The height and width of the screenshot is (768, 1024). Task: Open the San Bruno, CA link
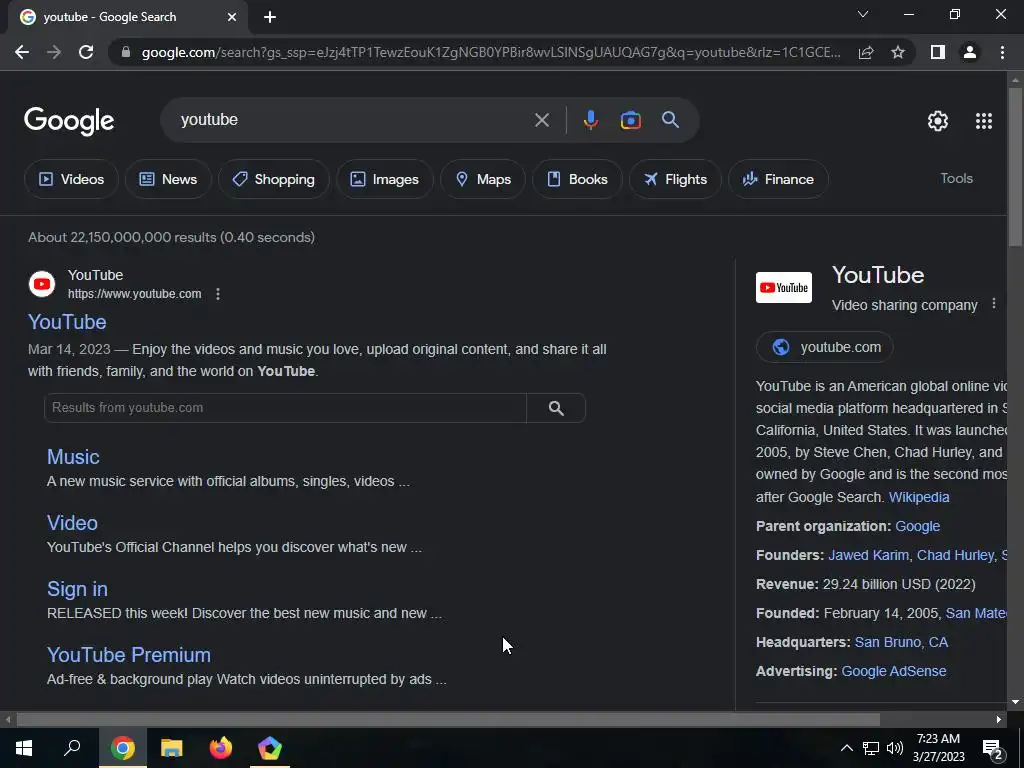901,642
